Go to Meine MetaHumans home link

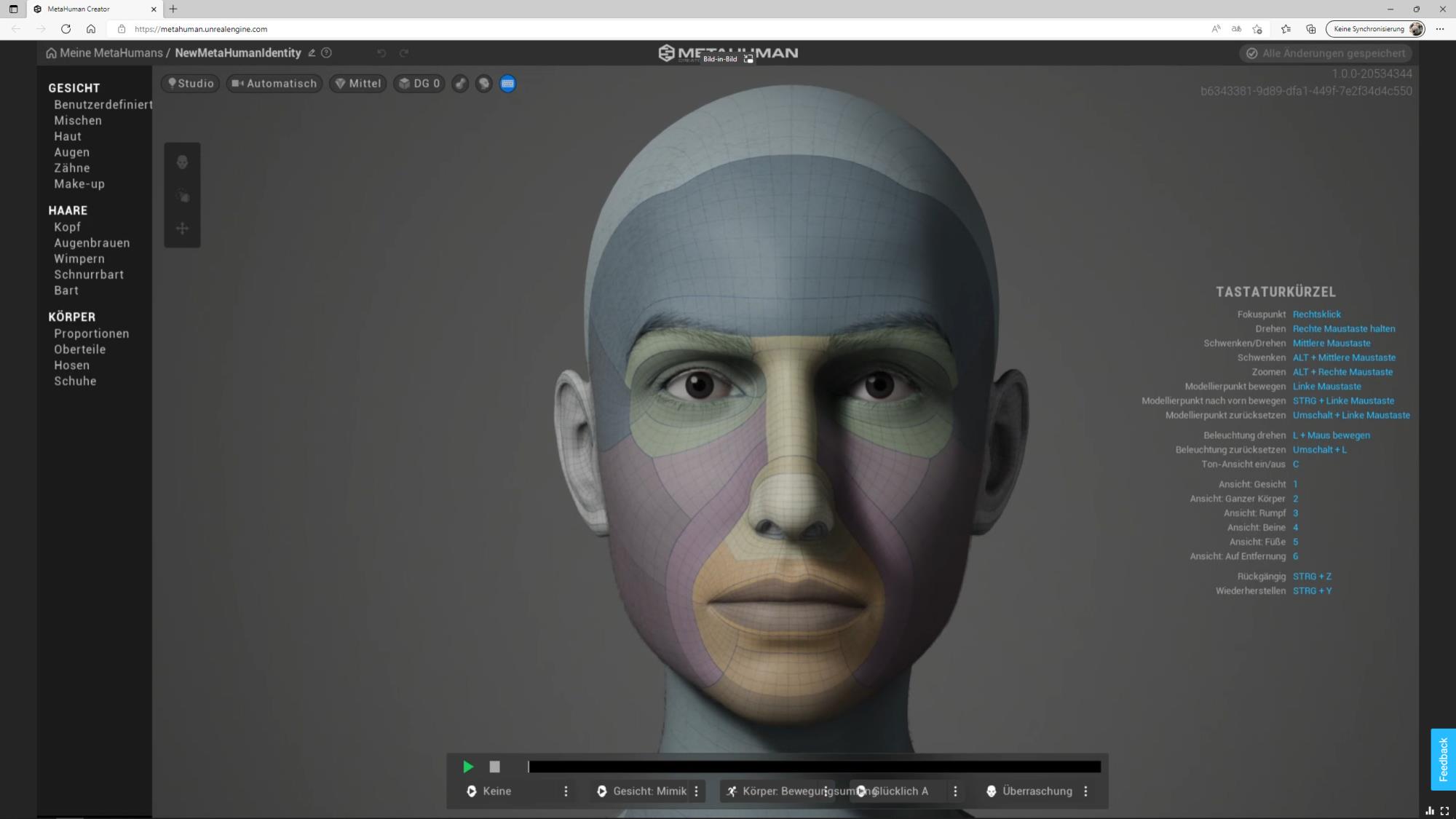(x=104, y=53)
